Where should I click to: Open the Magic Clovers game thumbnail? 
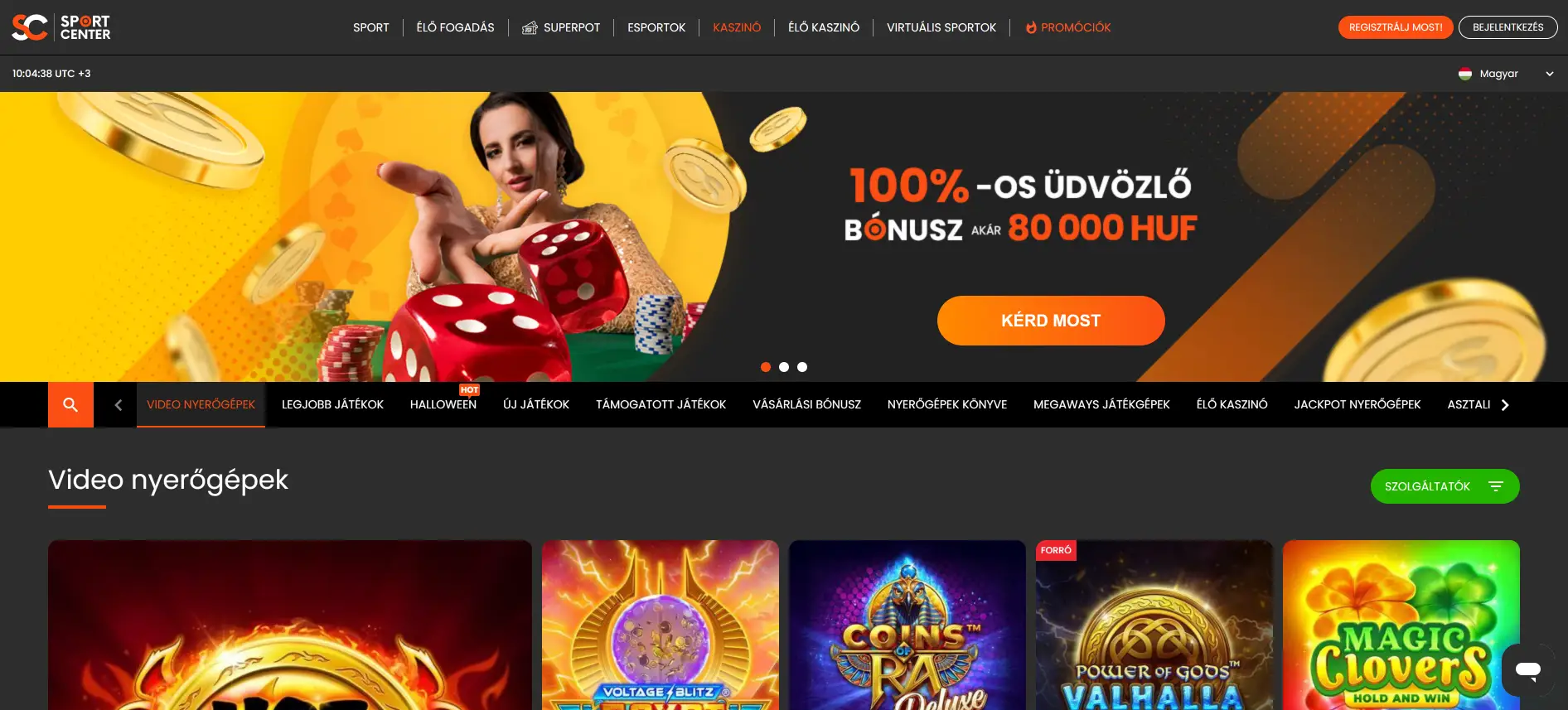pyautogui.click(x=1401, y=625)
